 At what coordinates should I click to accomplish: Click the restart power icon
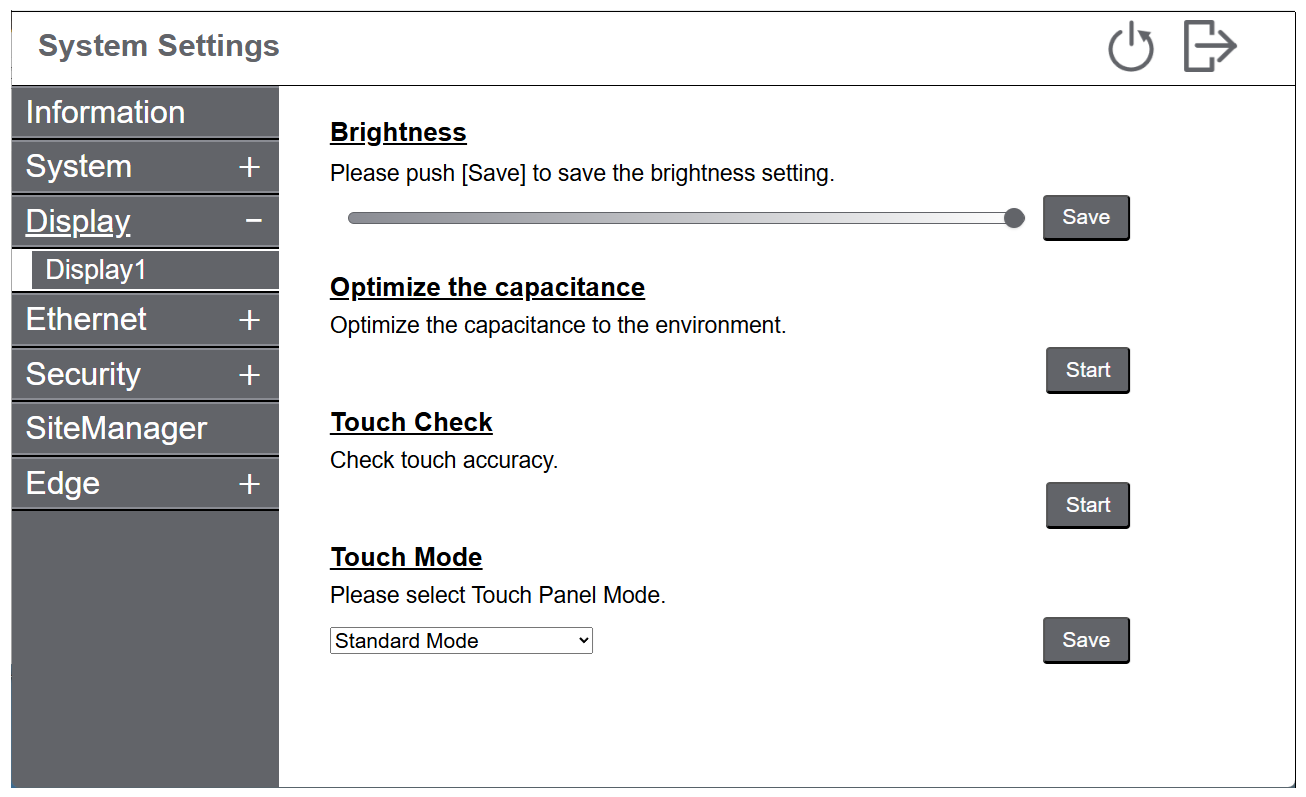click(1131, 48)
